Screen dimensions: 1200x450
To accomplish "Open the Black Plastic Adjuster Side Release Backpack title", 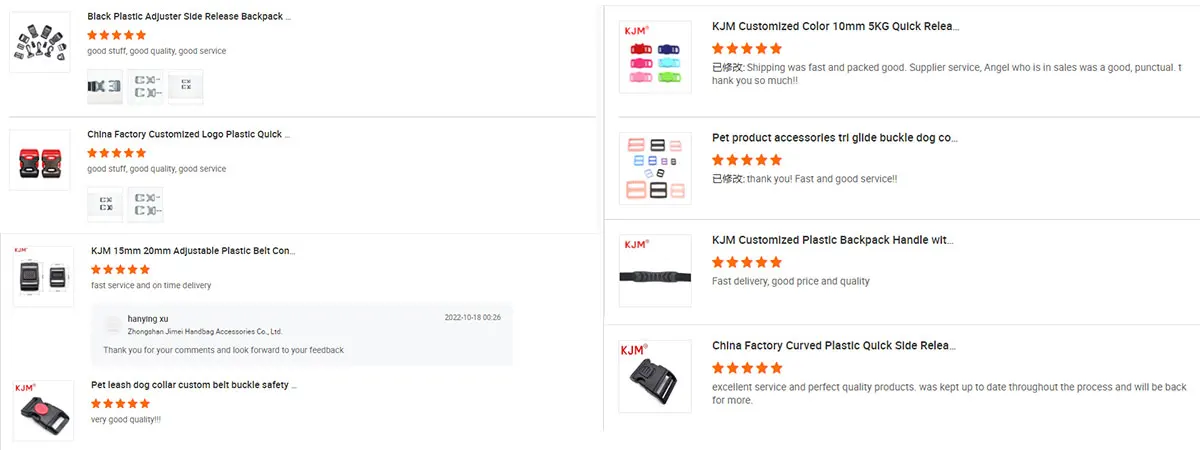I will (x=189, y=17).
